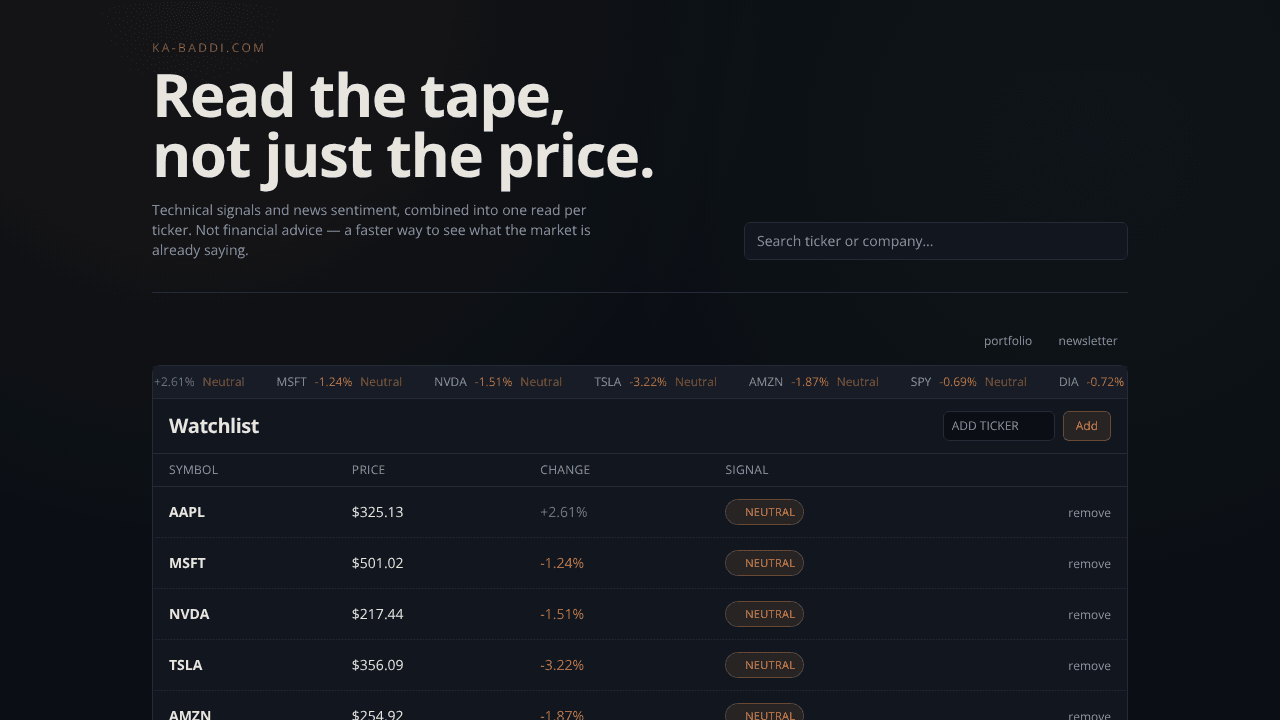Viewport: 1280px width, 720px height.
Task: Click the ADD TICKER input field
Action: (999, 426)
